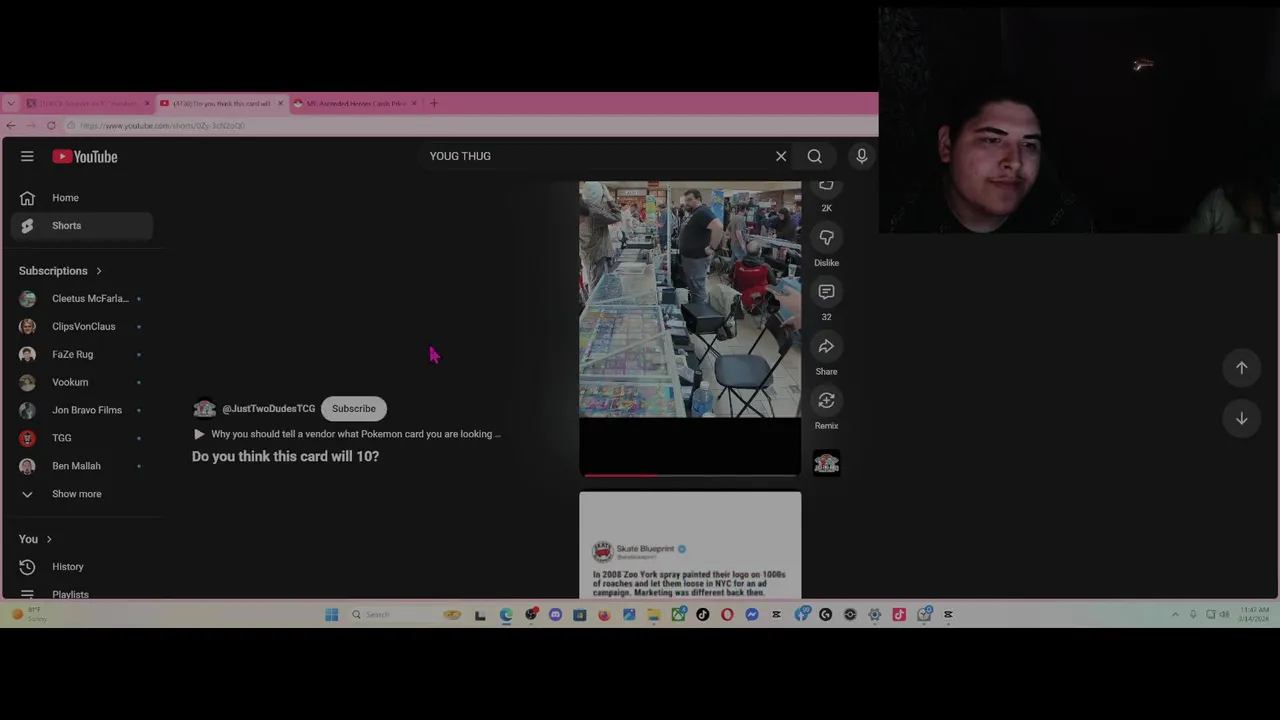1280x720 pixels.
Task: Open browser tab list dropdown
Action: 10,103
